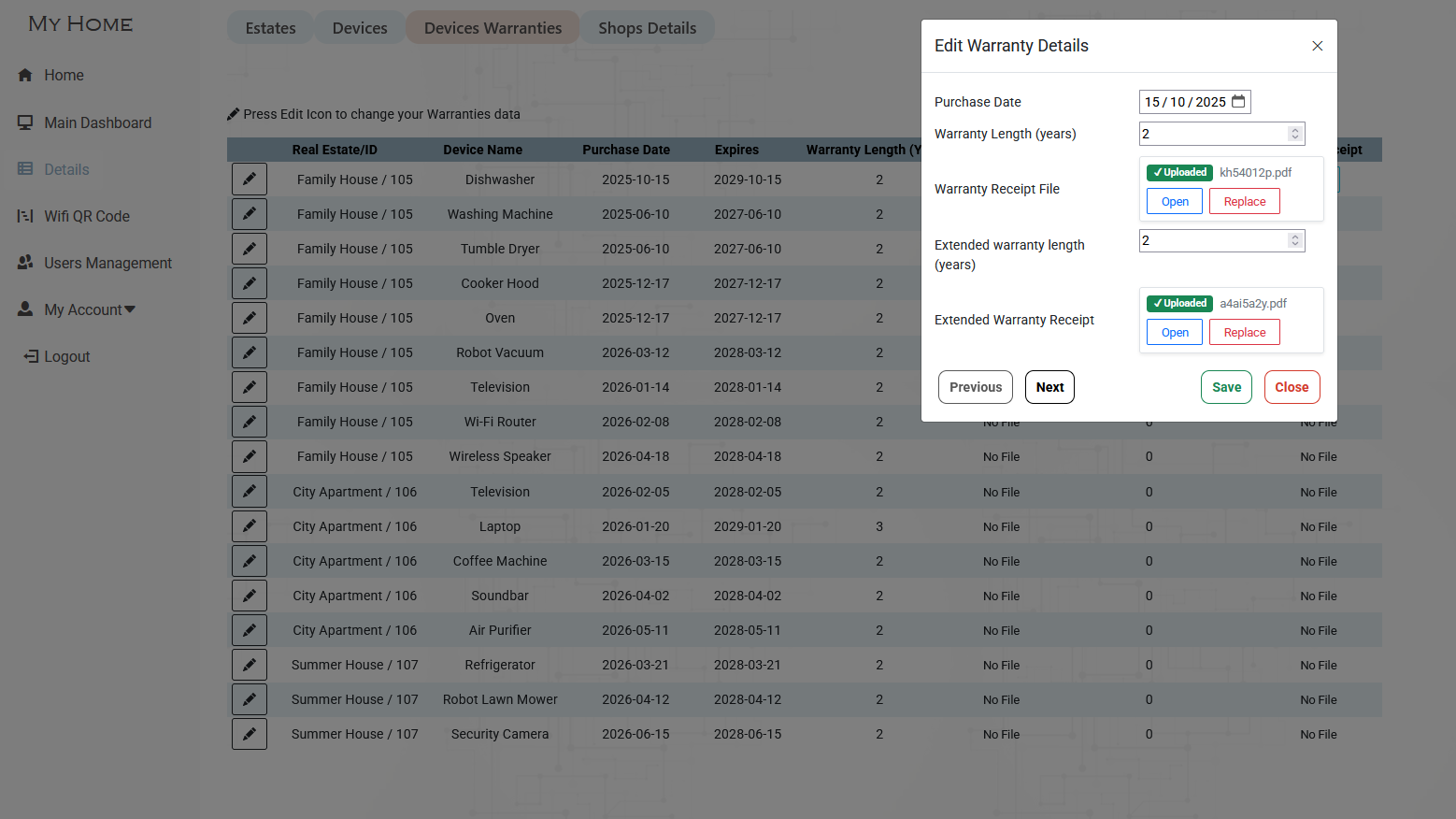Edit the Oven warranty entry
Image resolution: width=1456 pixels, height=819 pixels.
(250, 318)
